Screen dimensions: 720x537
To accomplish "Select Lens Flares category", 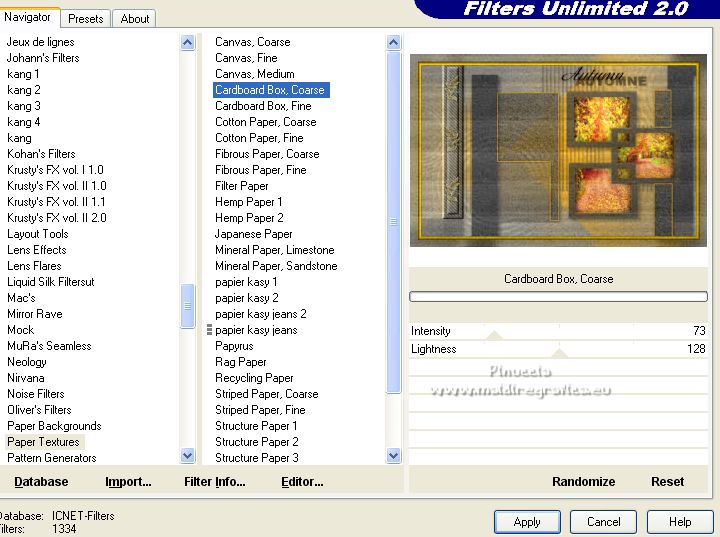I will tap(34, 266).
